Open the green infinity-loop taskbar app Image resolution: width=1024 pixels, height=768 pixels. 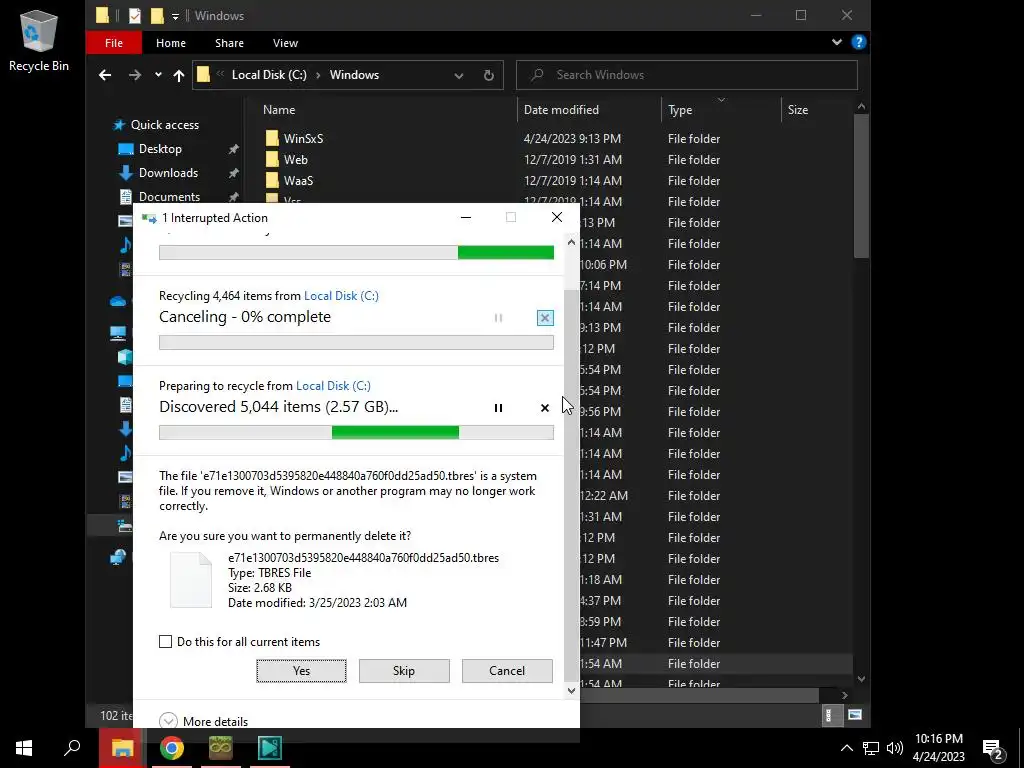(x=221, y=748)
